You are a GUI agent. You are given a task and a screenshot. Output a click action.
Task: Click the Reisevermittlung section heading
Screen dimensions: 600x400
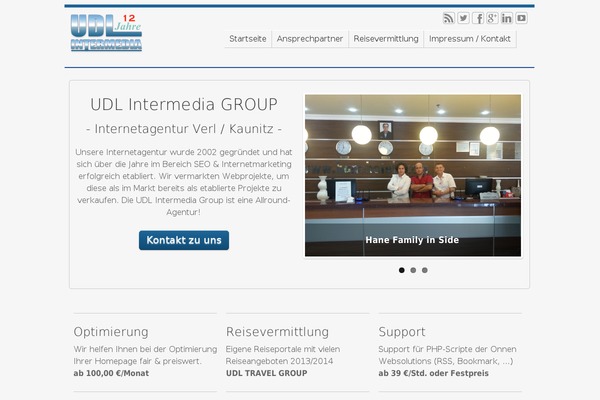pyautogui.click(x=277, y=331)
